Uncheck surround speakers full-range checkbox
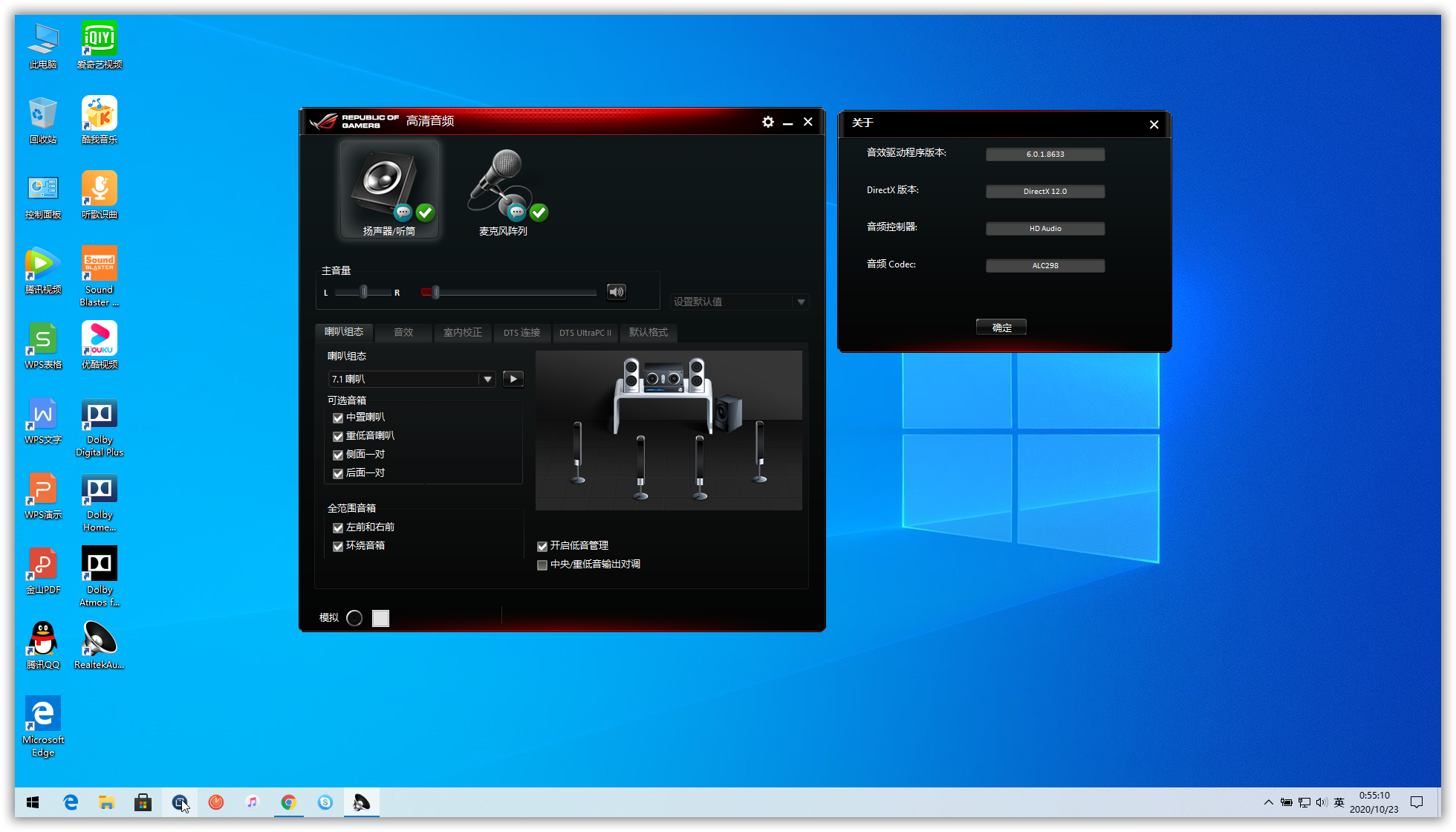This screenshot has width=1456, height=832. click(338, 546)
